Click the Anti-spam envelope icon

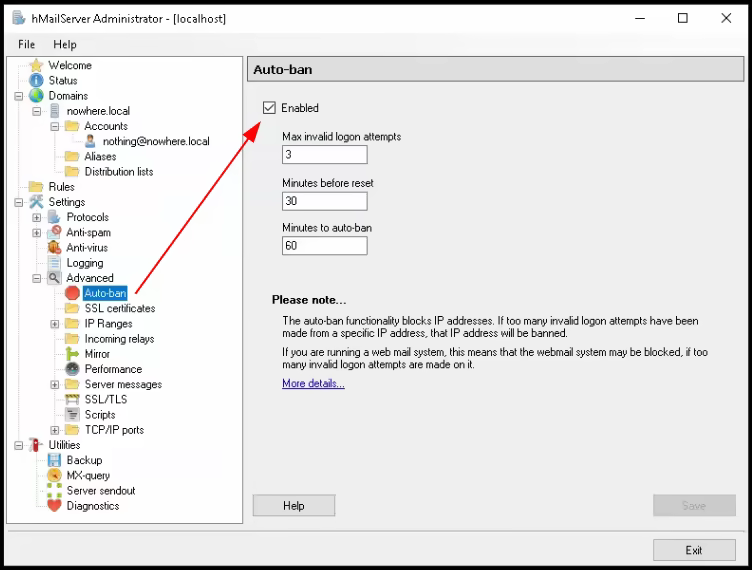(54, 232)
